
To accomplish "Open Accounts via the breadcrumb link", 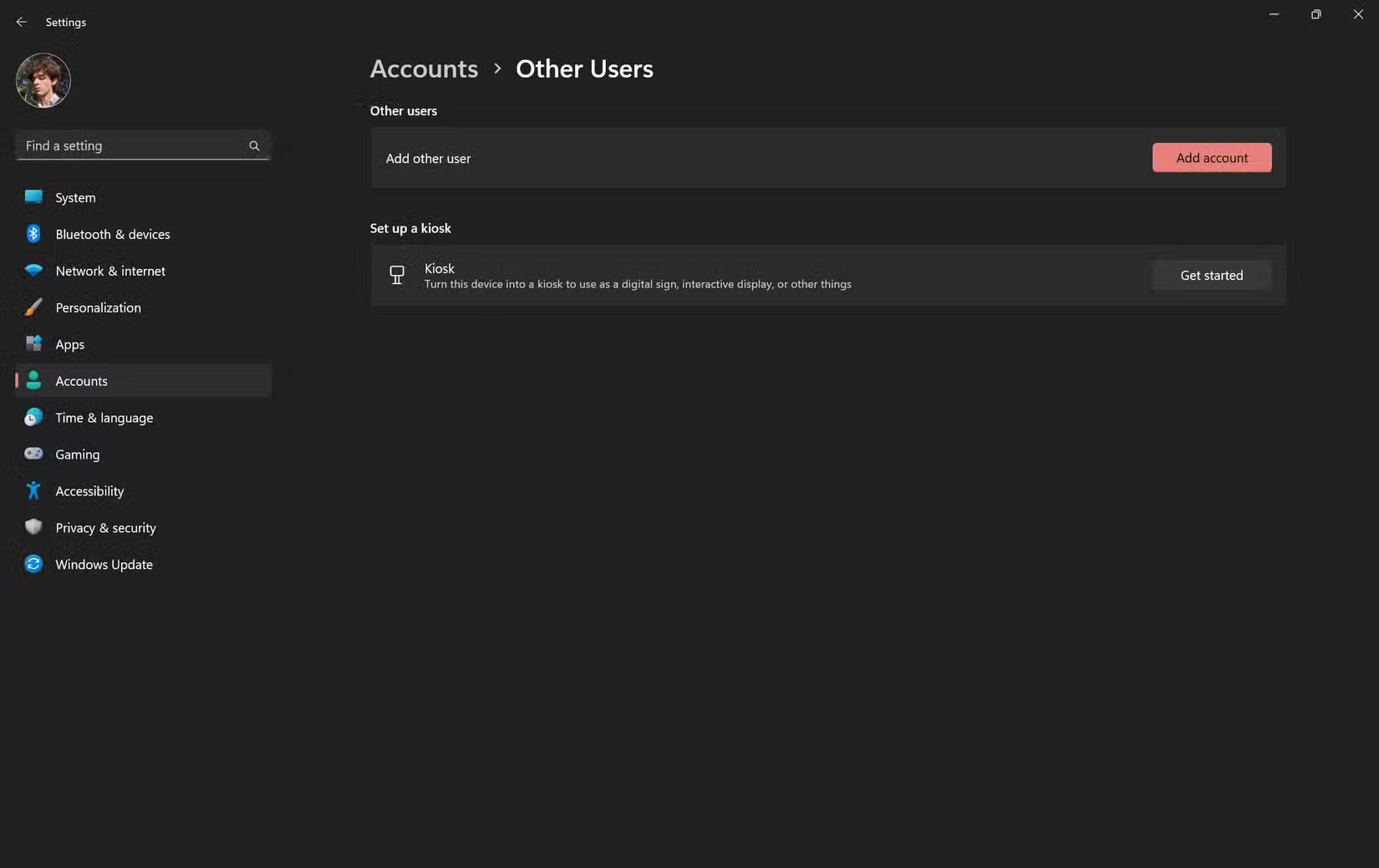I will [423, 69].
